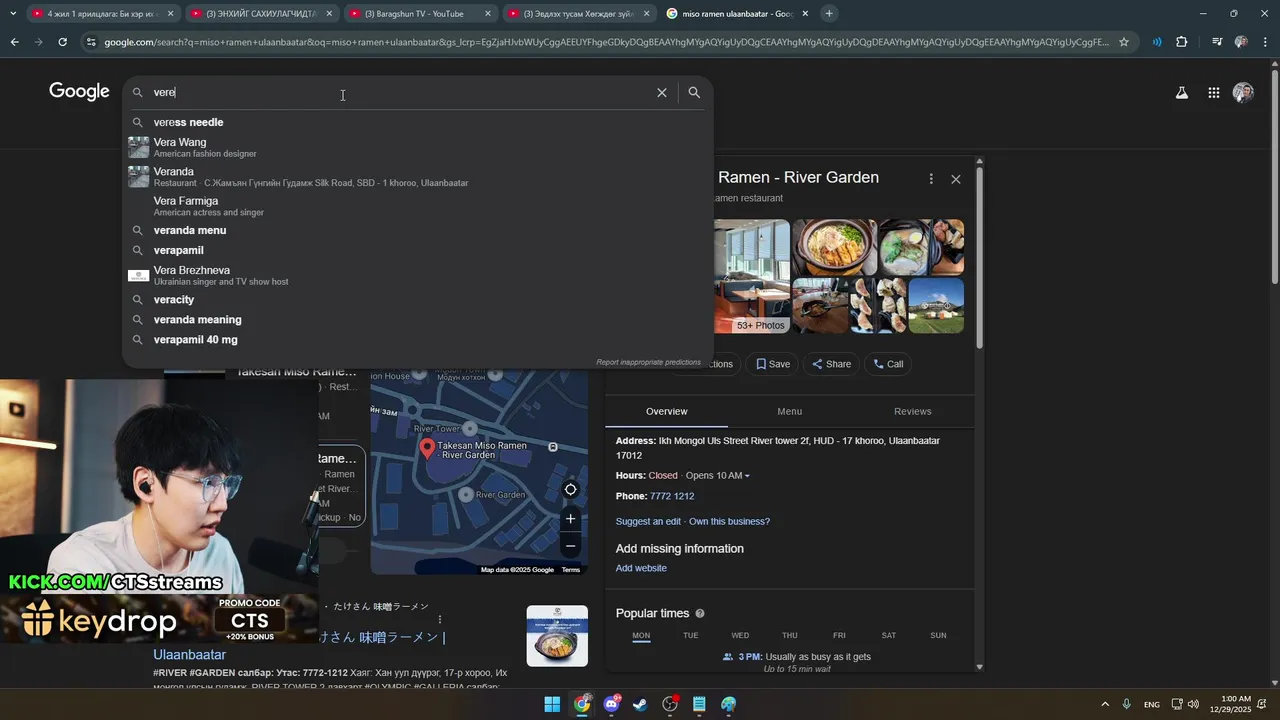Select the SUN popular times day

[938, 635]
